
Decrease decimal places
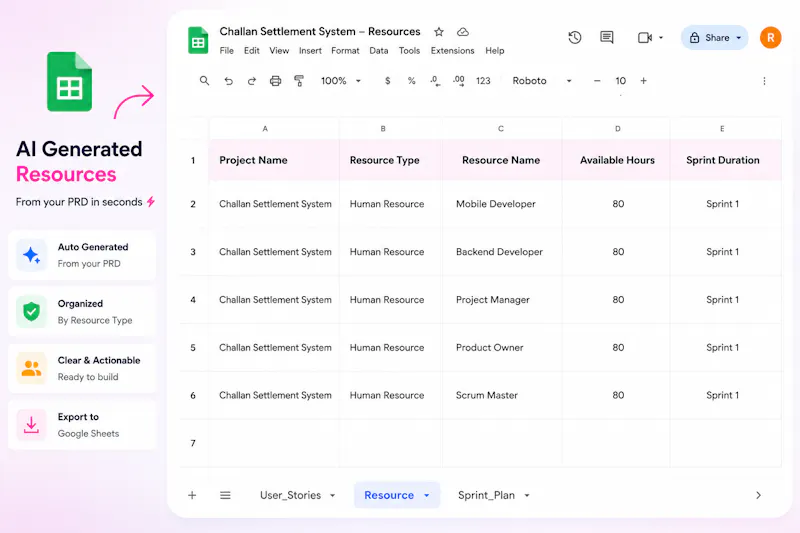(435, 81)
